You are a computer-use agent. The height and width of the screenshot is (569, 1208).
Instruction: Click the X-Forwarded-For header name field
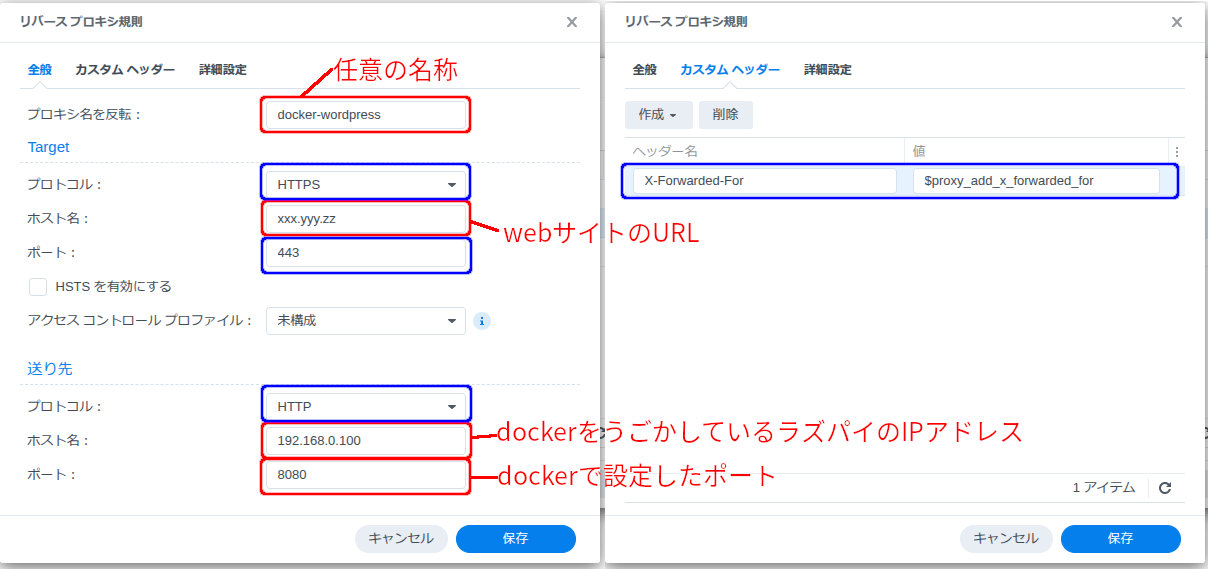pyautogui.click(x=764, y=181)
